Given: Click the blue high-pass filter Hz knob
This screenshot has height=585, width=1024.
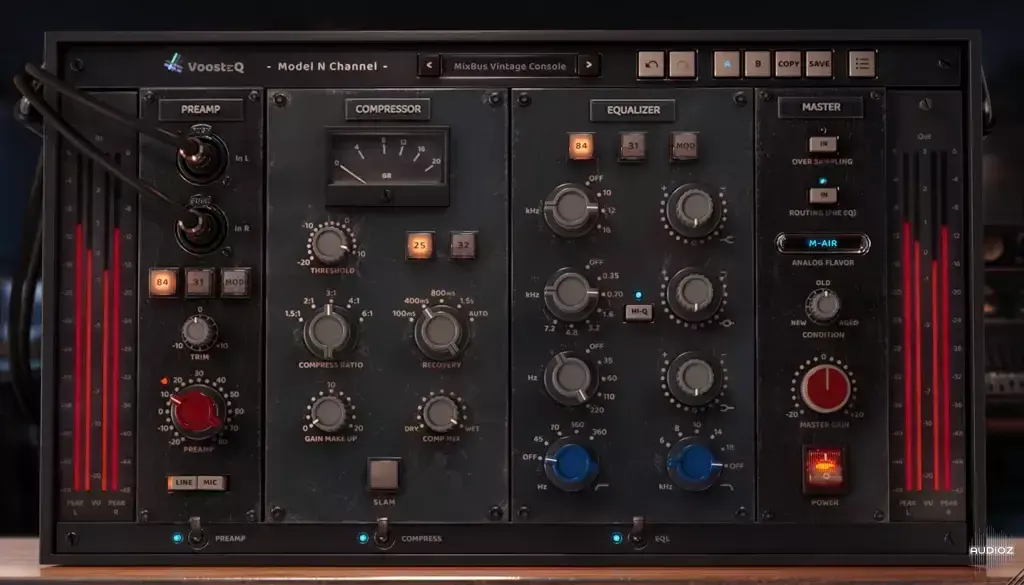Looking at the screenshot, I should tap(571, 464).
